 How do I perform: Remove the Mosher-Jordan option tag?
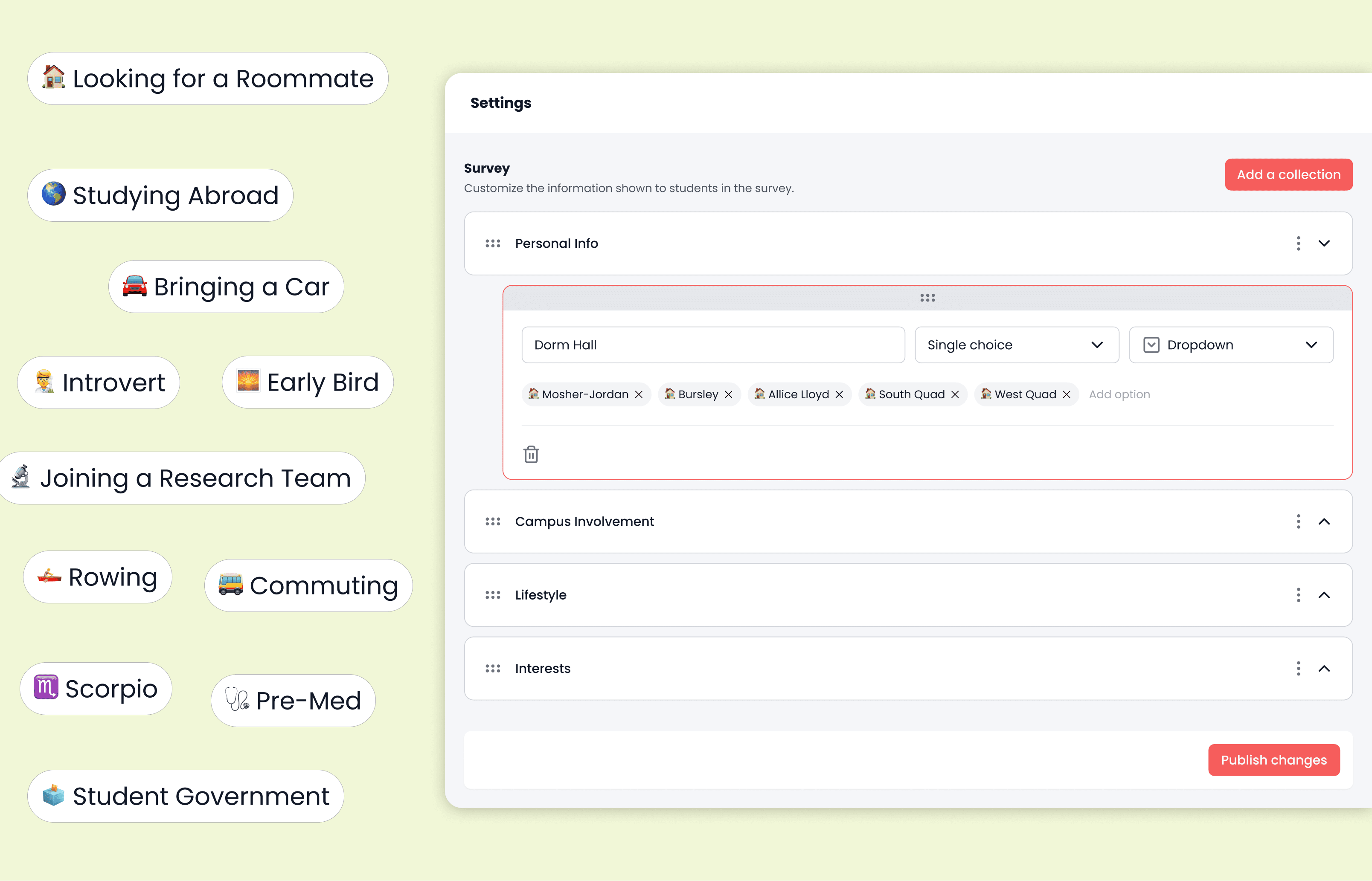pos(639,395)
